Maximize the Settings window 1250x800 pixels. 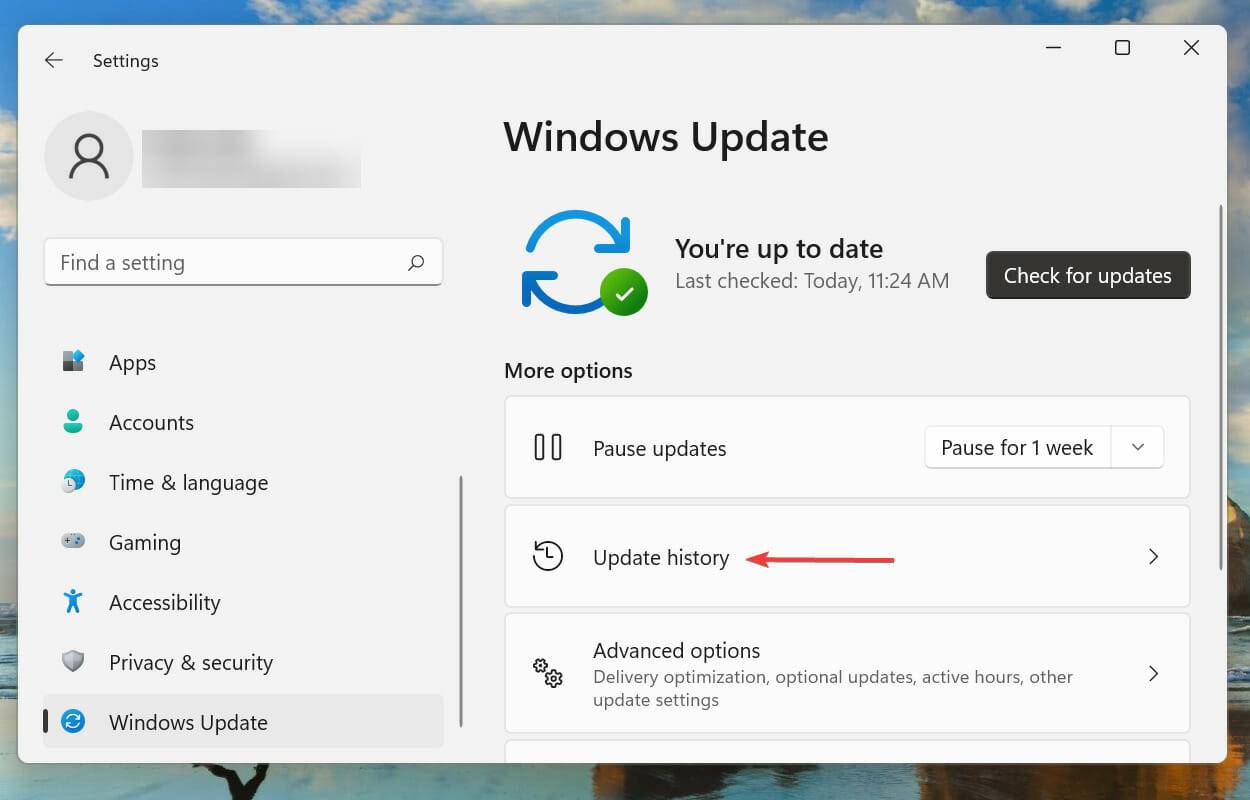coord(1122,48)
